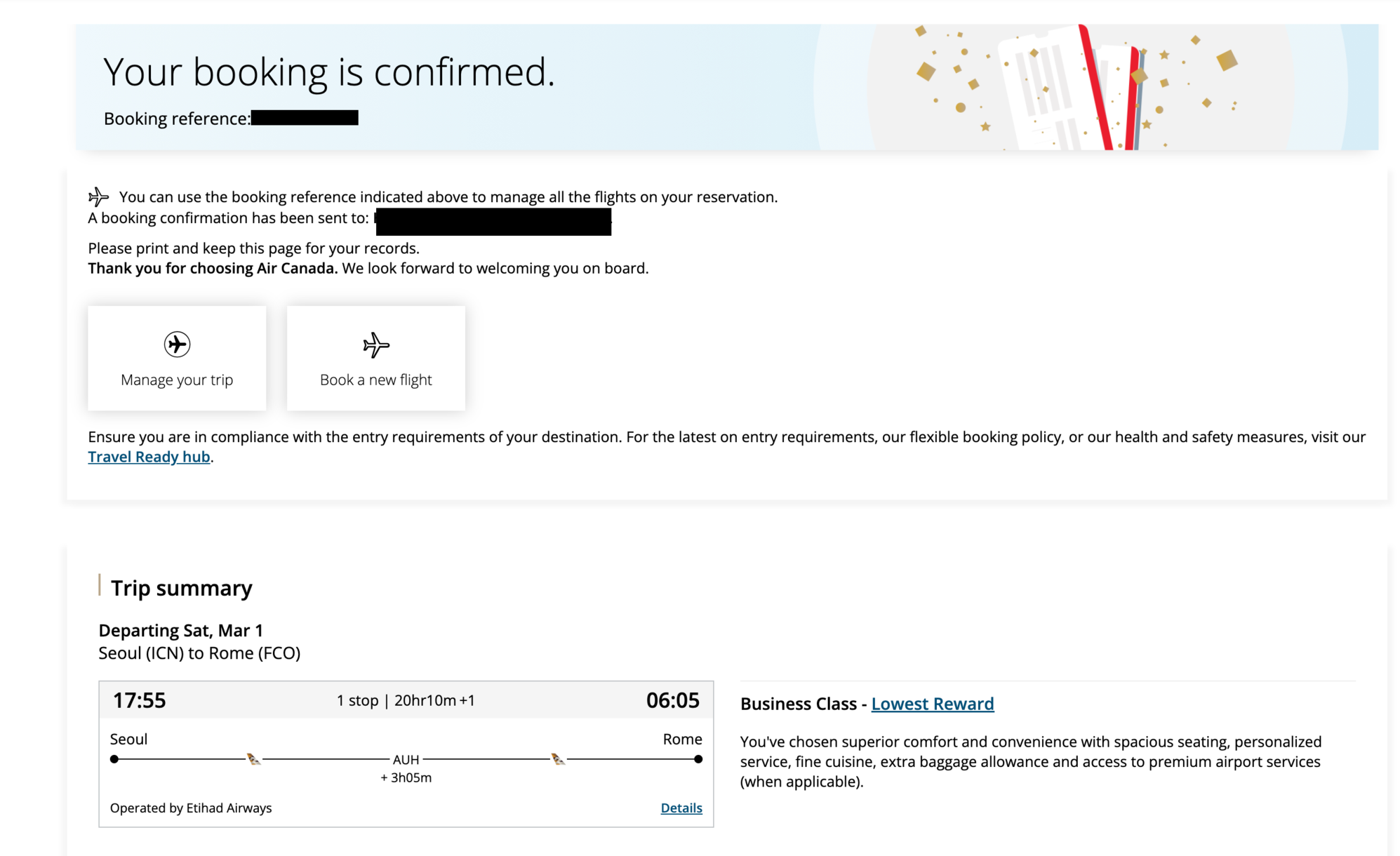
Task: Click the redacted confirmation email address
Action: [x=493, y=222]
